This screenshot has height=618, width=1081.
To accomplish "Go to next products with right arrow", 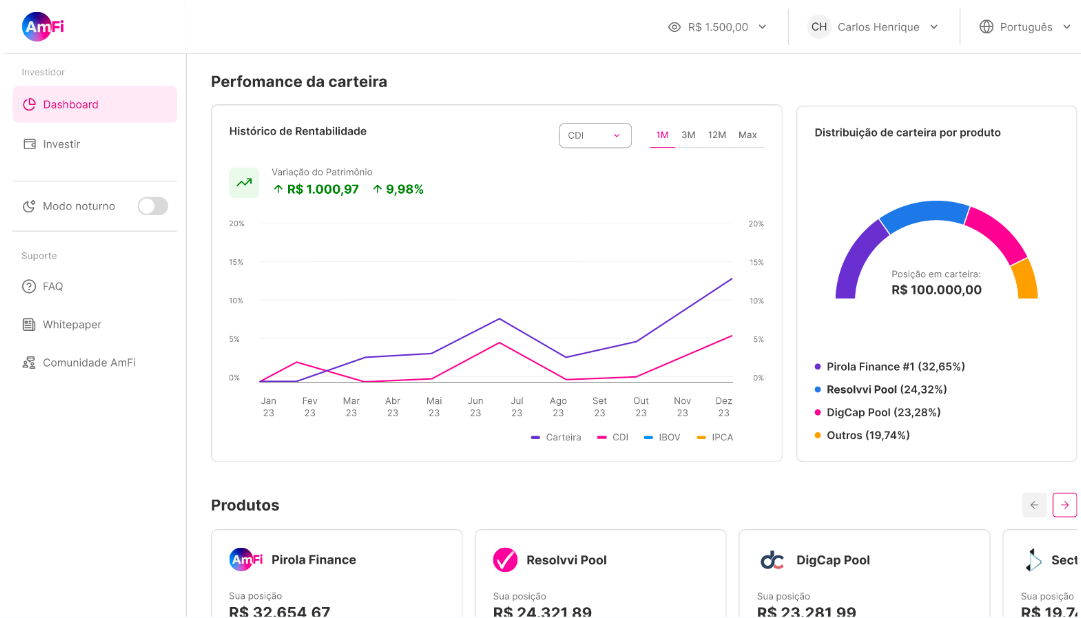I will pyautogui.click(x=1064, y=505).
